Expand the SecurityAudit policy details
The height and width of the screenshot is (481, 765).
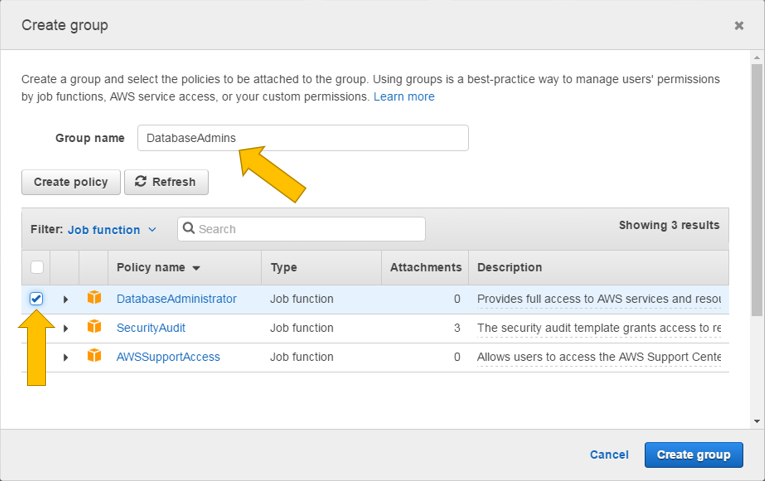coord(65,328)
